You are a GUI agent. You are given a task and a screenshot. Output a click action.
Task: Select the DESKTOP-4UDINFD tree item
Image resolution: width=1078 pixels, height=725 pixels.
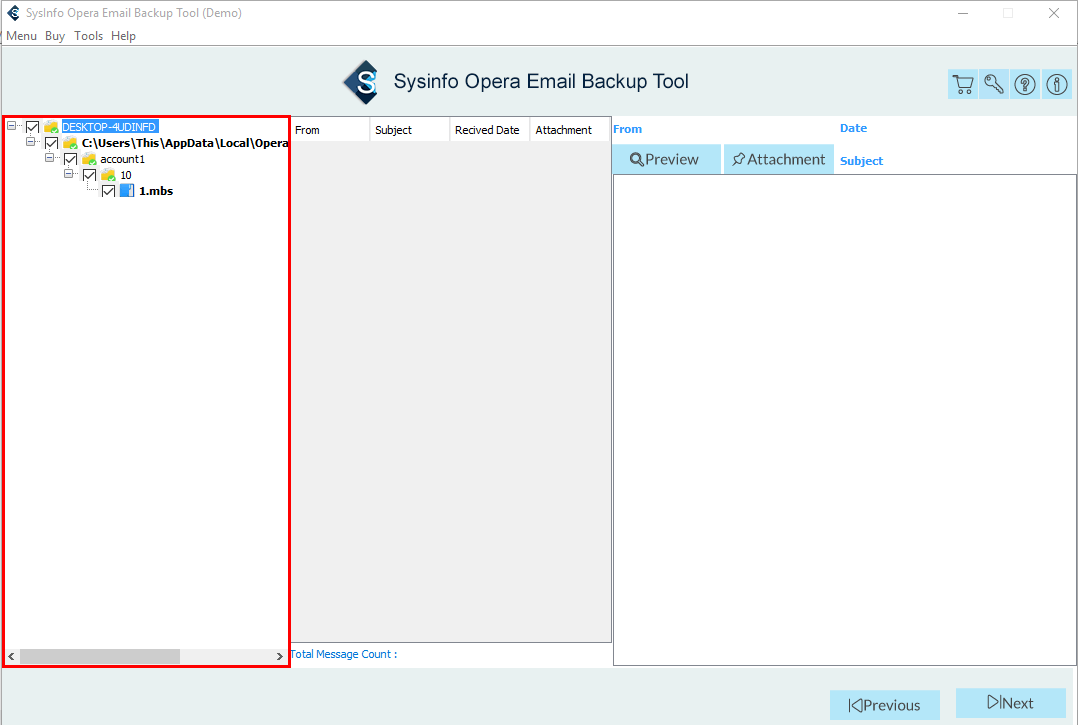pos(109,127)
